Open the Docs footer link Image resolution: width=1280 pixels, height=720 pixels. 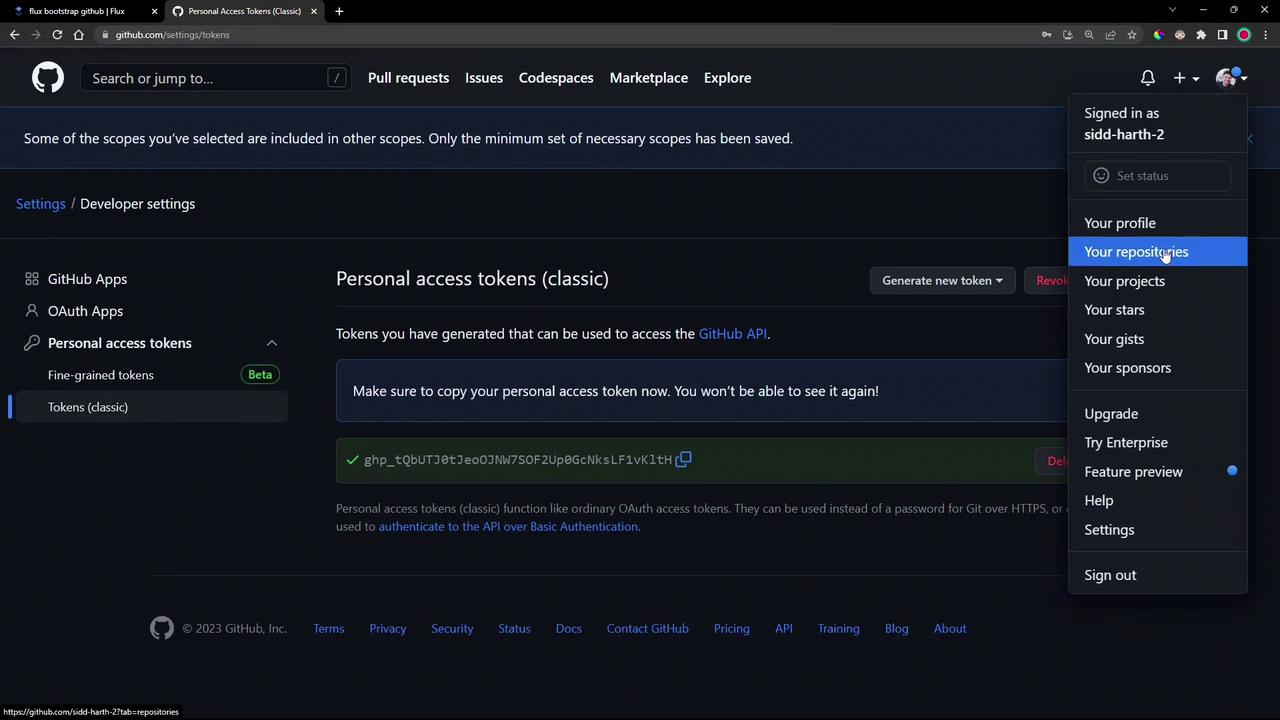(x=569, y=628)
